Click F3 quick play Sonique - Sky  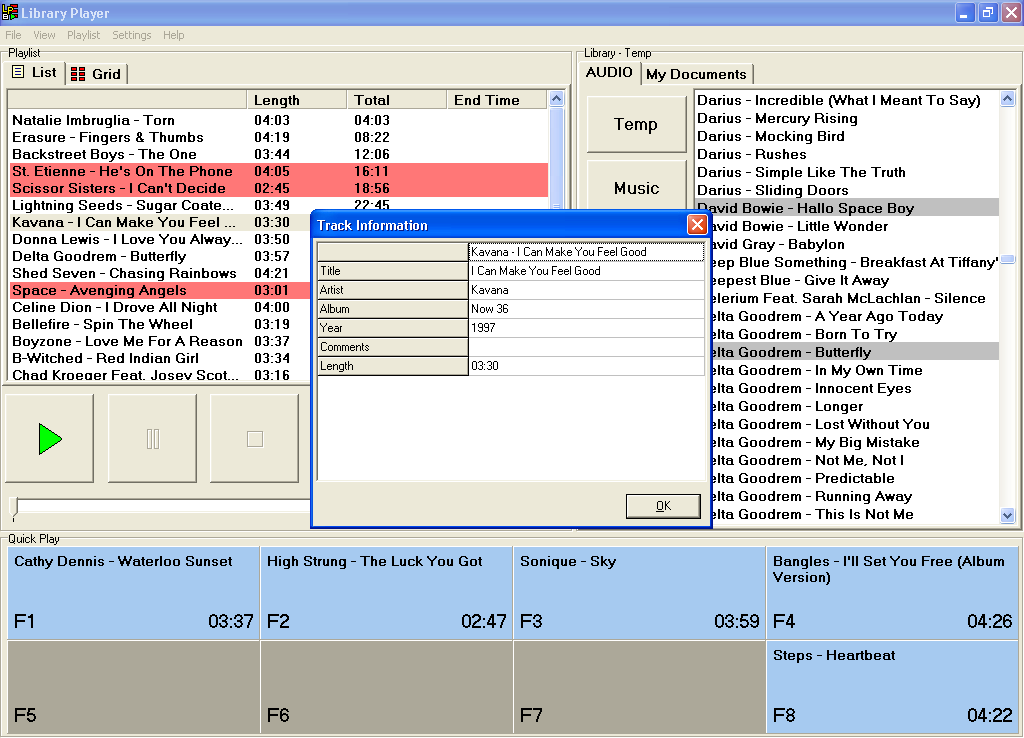click(x=639, y=592)
